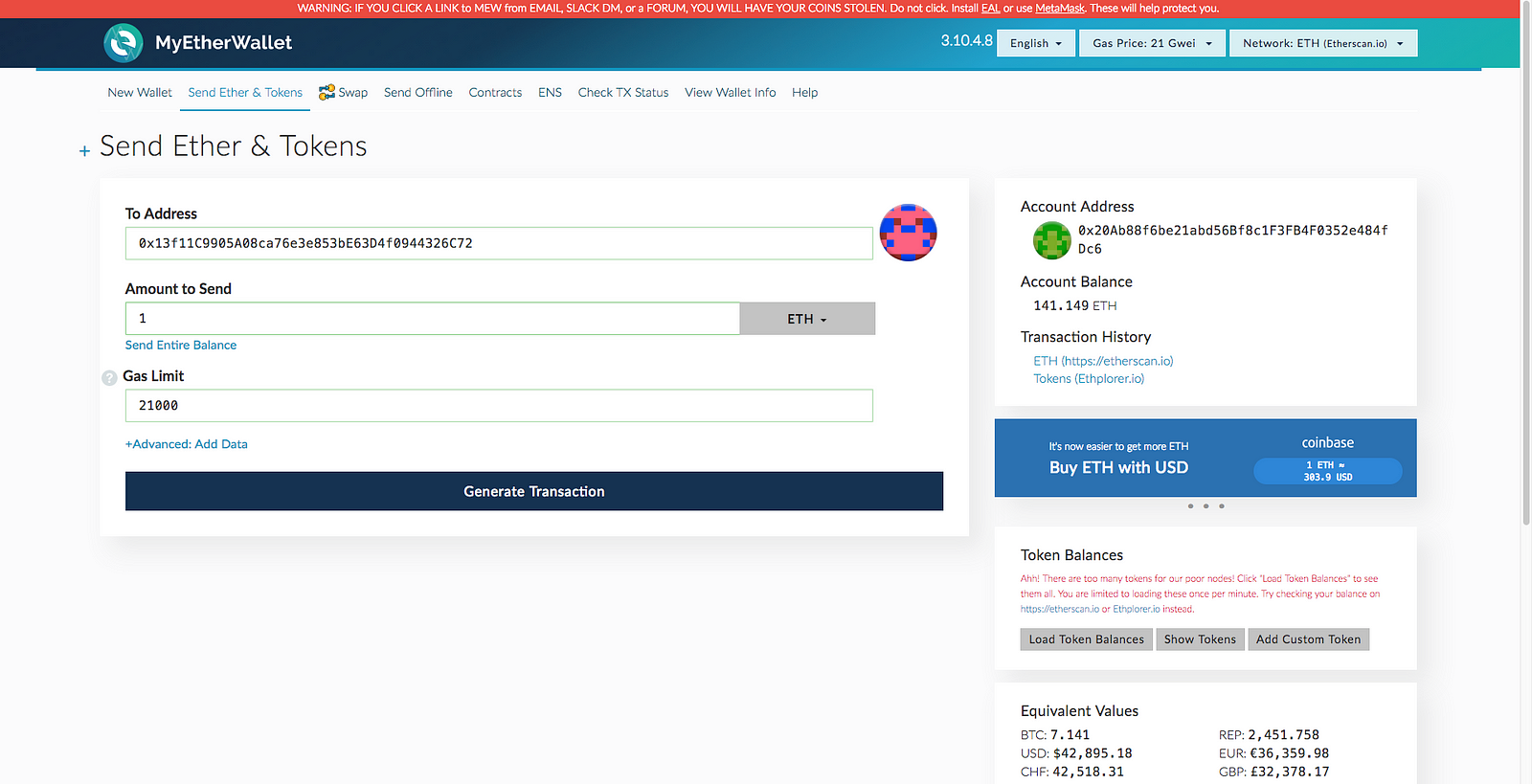Switch to the Send Offline tab

418,93
